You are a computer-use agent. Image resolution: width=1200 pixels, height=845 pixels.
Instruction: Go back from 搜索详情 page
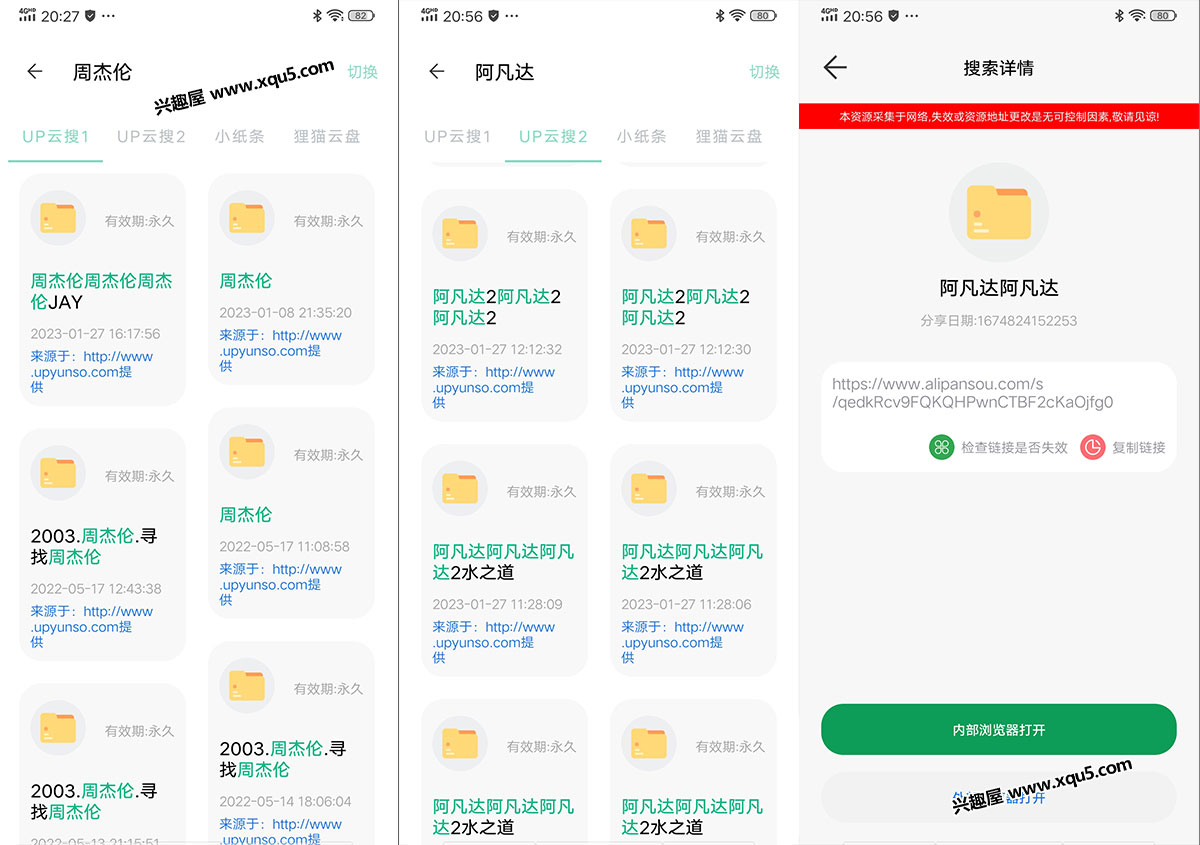point(835,68)
